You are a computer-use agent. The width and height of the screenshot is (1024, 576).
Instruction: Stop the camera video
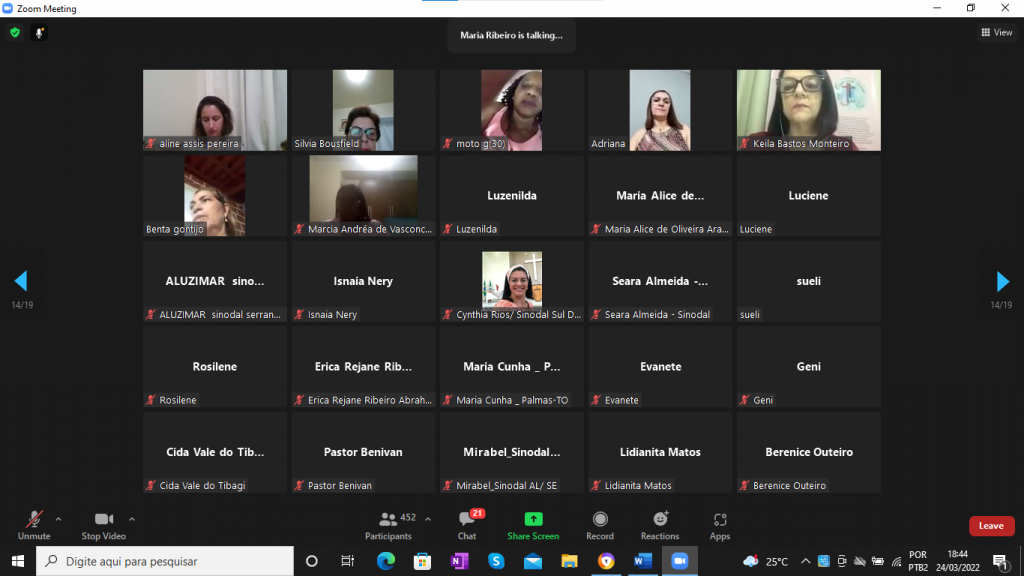[x=103, y=525]
